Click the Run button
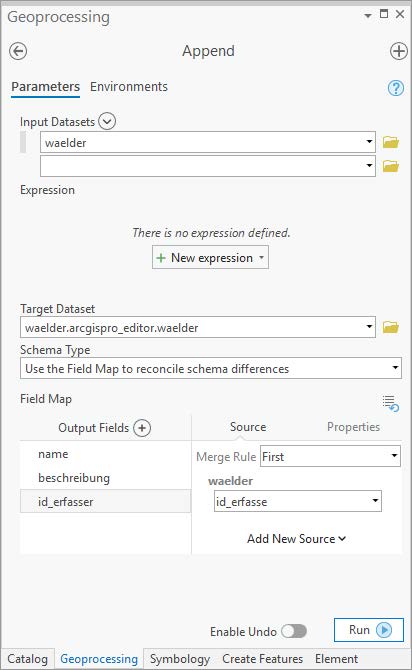The width and height of the screenshot is (412, 670). (x=369, y=630)
